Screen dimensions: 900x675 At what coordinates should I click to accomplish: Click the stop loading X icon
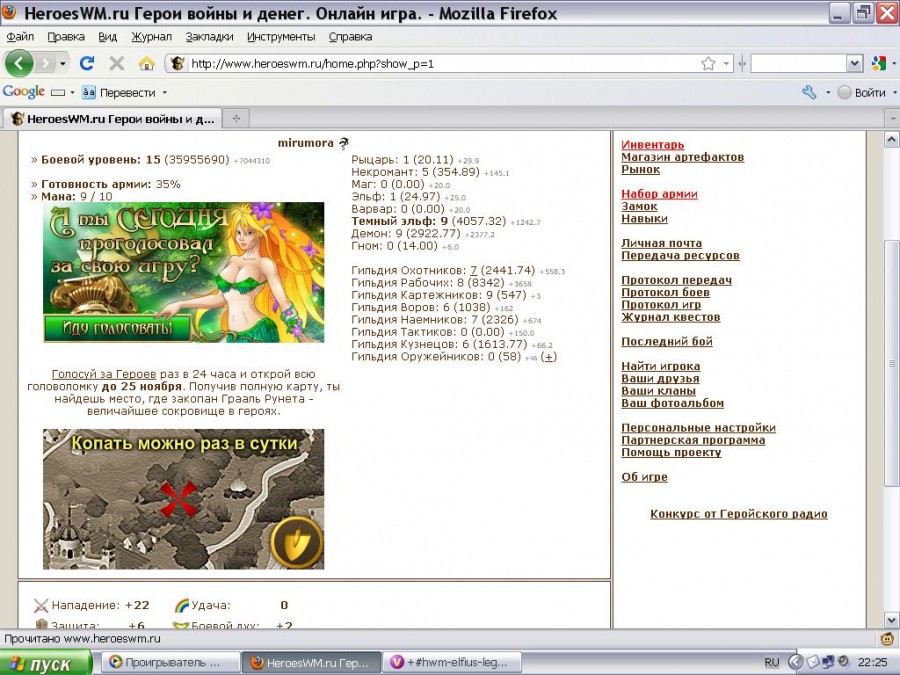pos(117,63)
